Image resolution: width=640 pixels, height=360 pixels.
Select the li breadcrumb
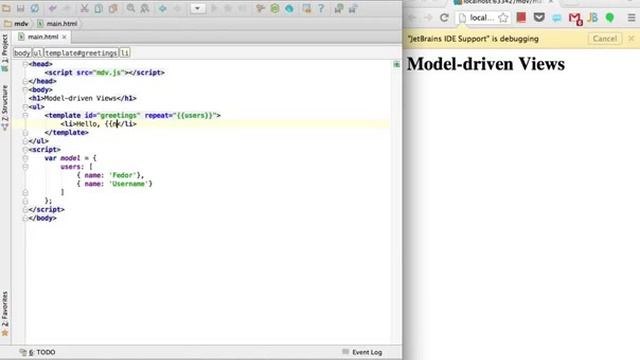coord(124,53)
